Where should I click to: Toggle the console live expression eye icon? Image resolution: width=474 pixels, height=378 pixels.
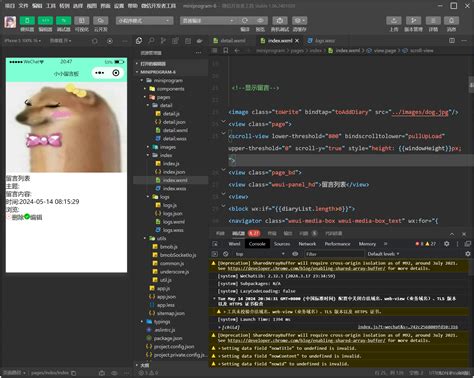pyautogui.click(x=295, y=254)
